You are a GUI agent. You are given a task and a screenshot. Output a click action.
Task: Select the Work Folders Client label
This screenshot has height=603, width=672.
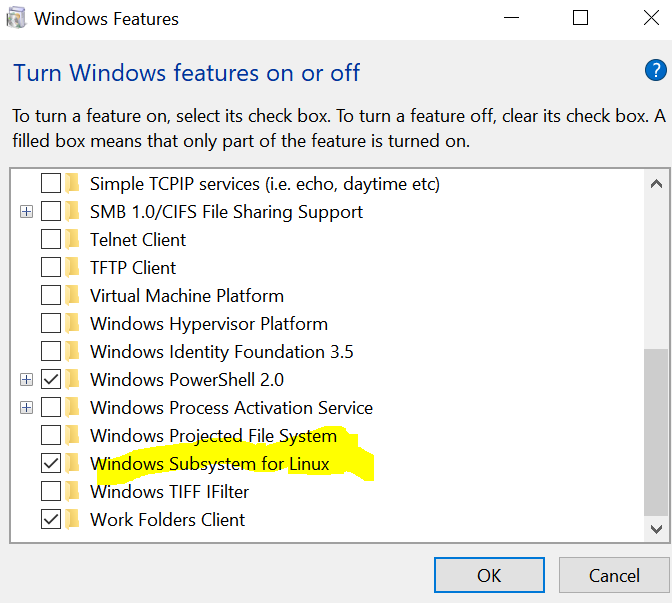click(168, 520)
